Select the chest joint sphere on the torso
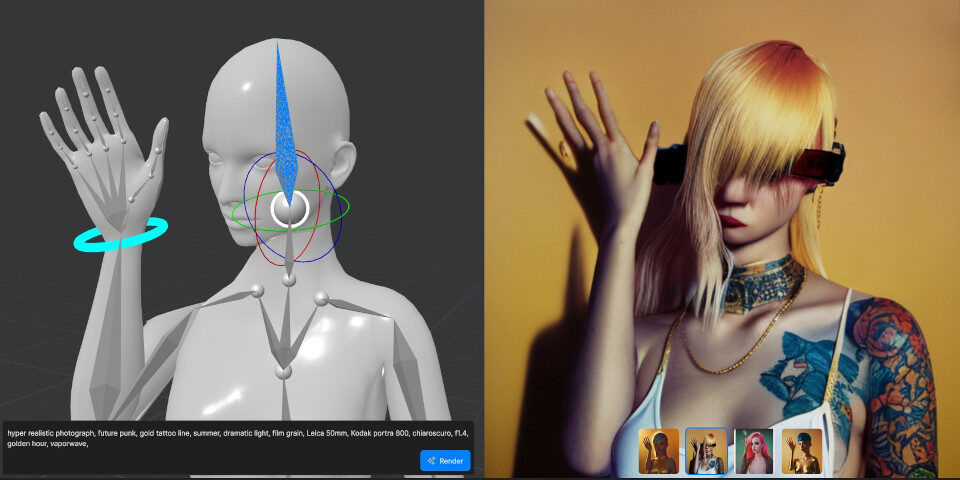Viewport: 960px width, 480px height. tap(283, 372)
